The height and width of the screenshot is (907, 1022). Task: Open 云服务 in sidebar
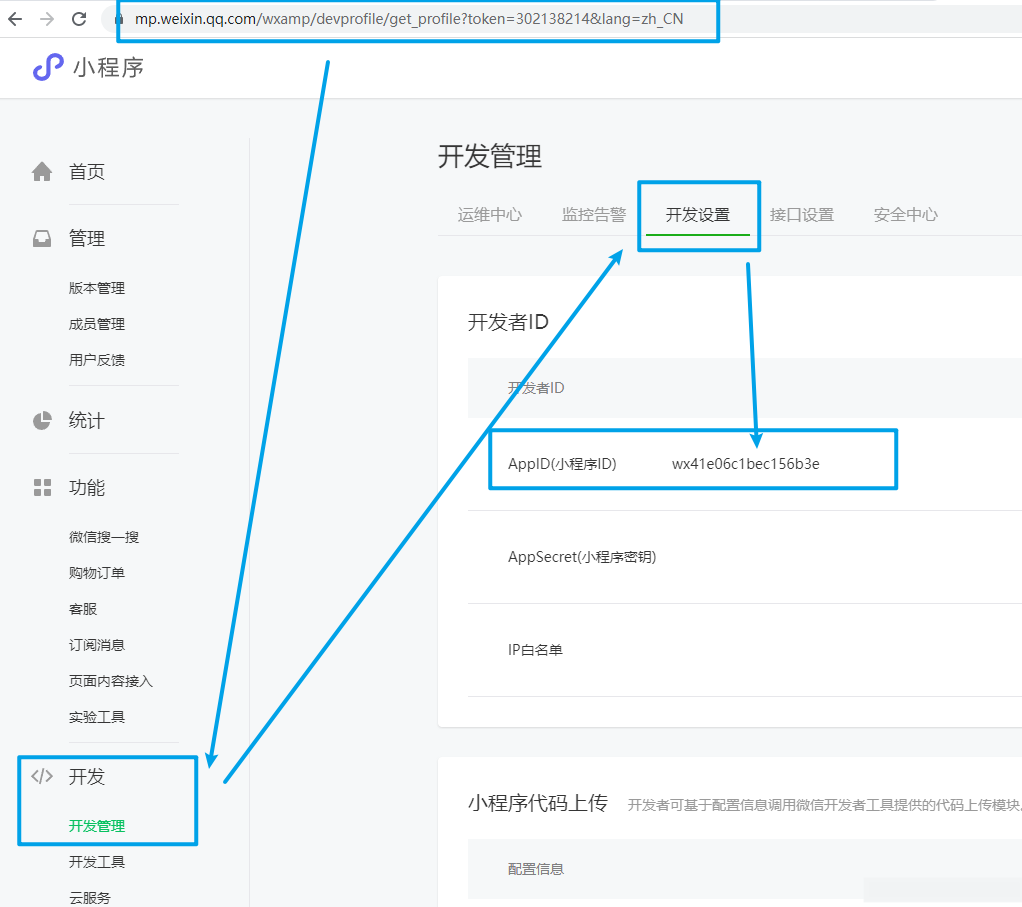[90, 898]
